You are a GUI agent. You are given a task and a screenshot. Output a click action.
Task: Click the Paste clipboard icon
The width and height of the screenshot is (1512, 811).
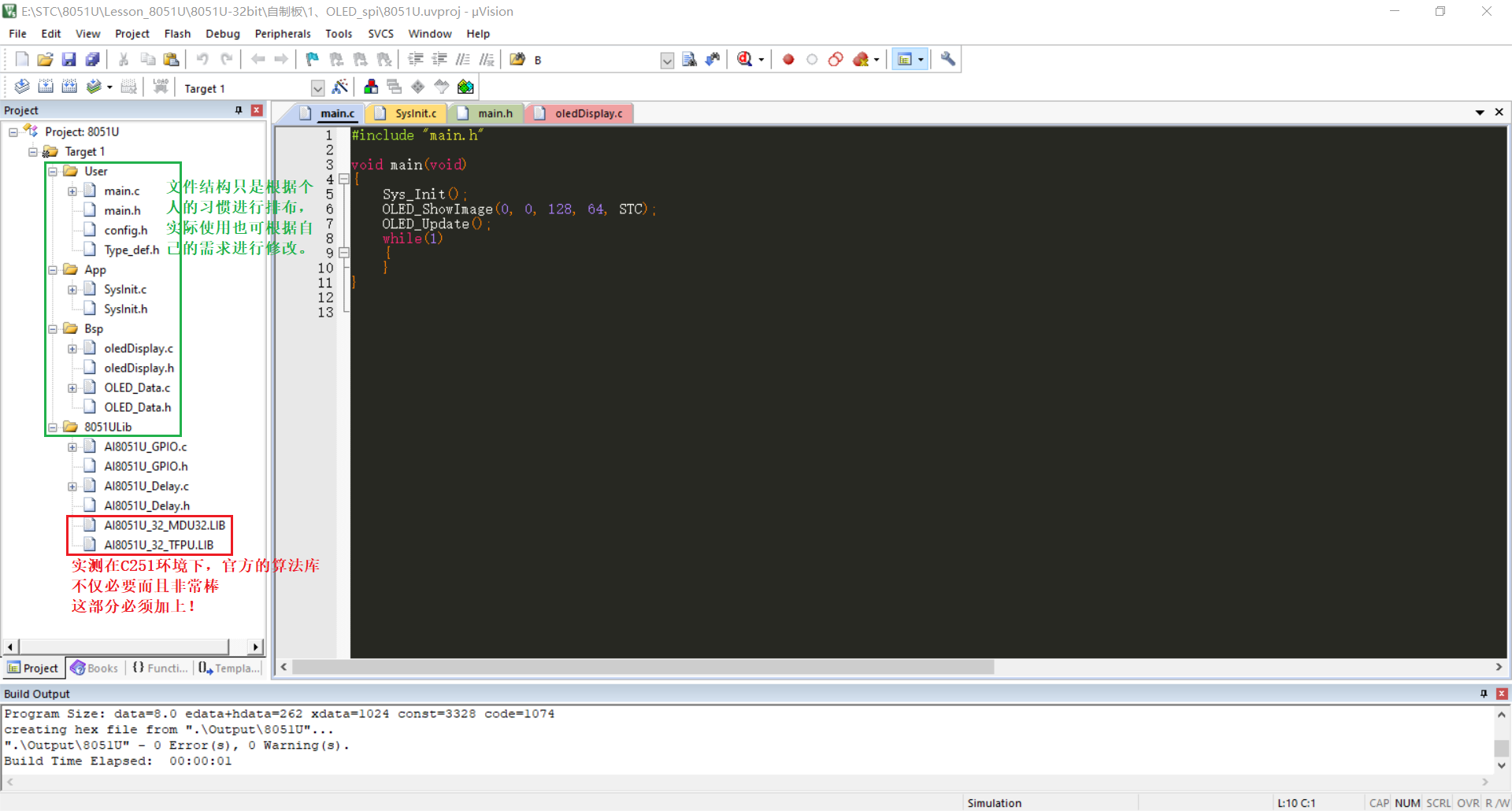171,59
